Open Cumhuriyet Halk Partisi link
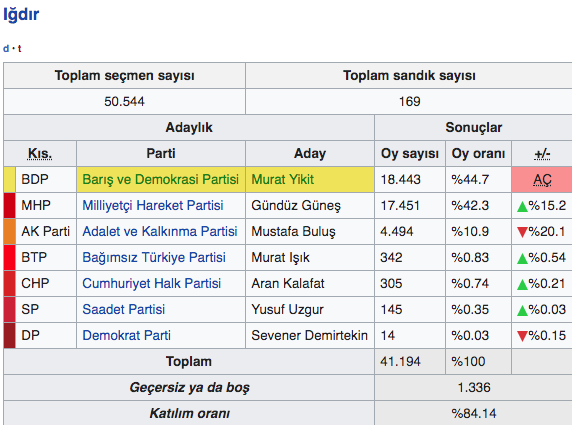 click(x=152, y=283)
